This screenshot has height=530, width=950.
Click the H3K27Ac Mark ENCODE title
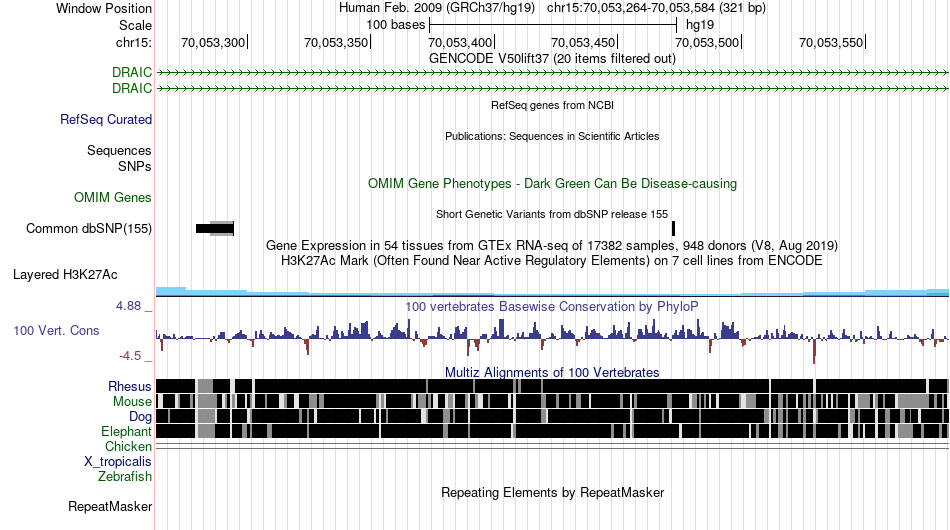pyautogui.click(x=552, y=260)
